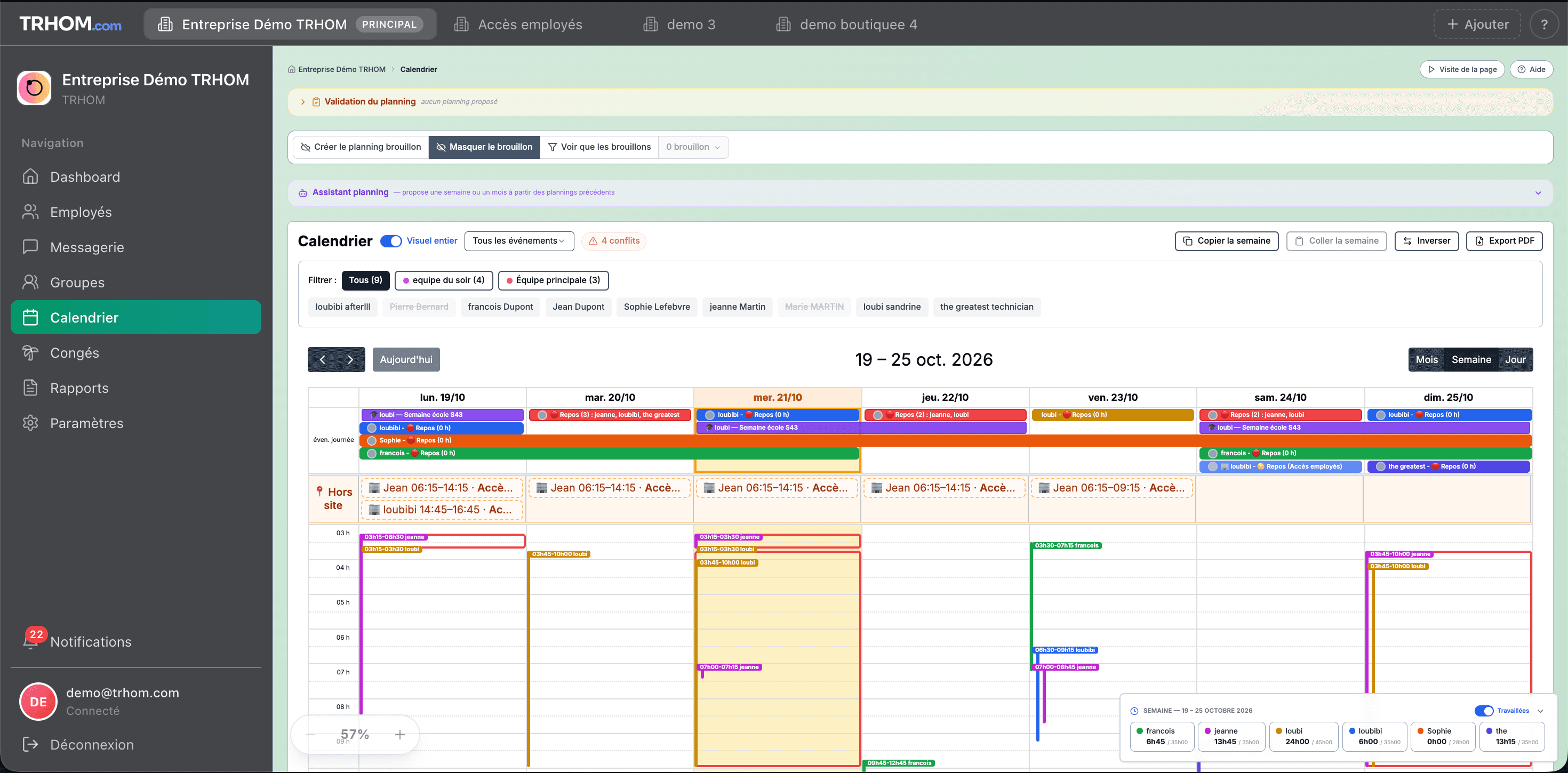Viewport: 1568px width, 773px height.
Task: Toggle the Visuel entier switch
Action: pos(391,241)
